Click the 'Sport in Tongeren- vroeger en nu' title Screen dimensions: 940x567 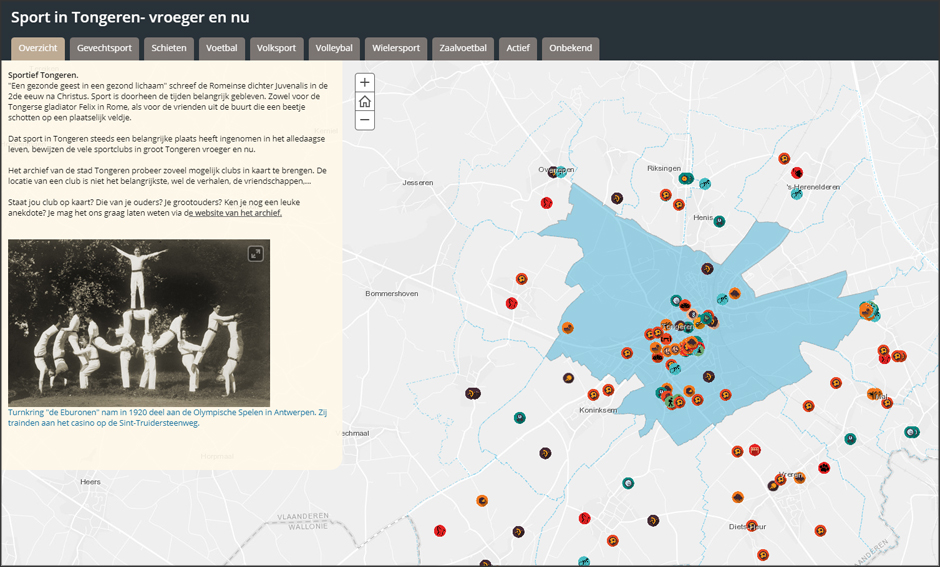tap(130, 17)
